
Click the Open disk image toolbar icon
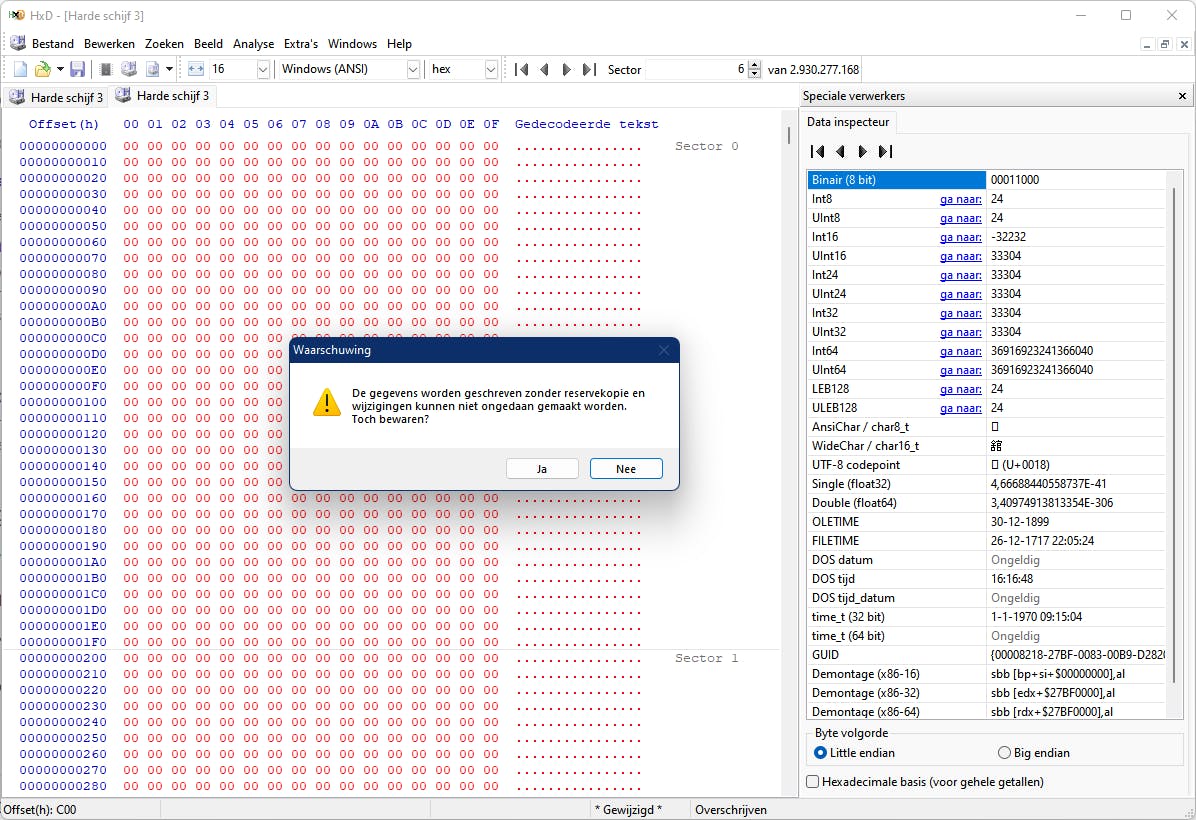pos(153,69)
